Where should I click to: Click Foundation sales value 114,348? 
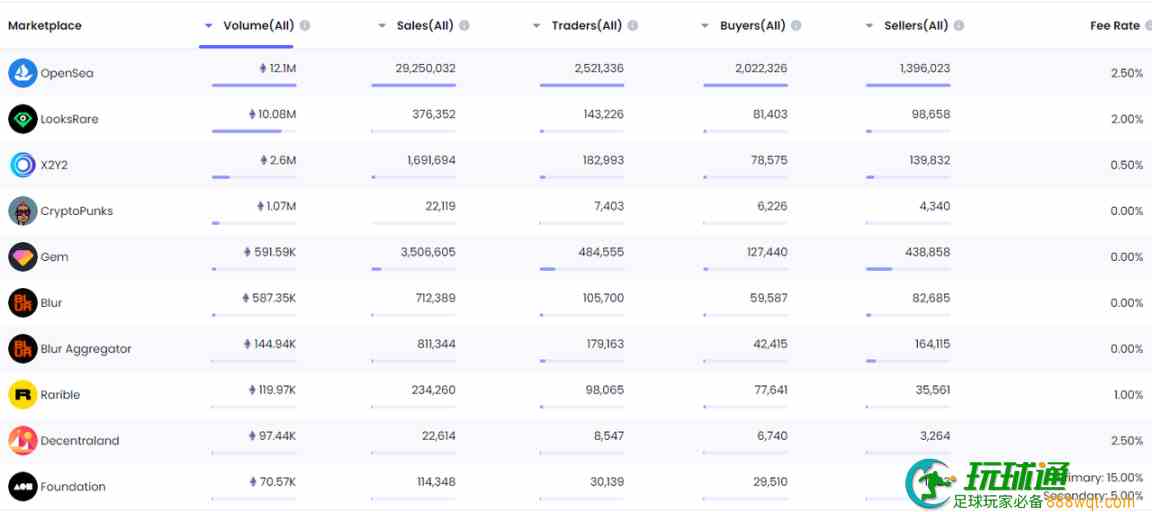436,482
